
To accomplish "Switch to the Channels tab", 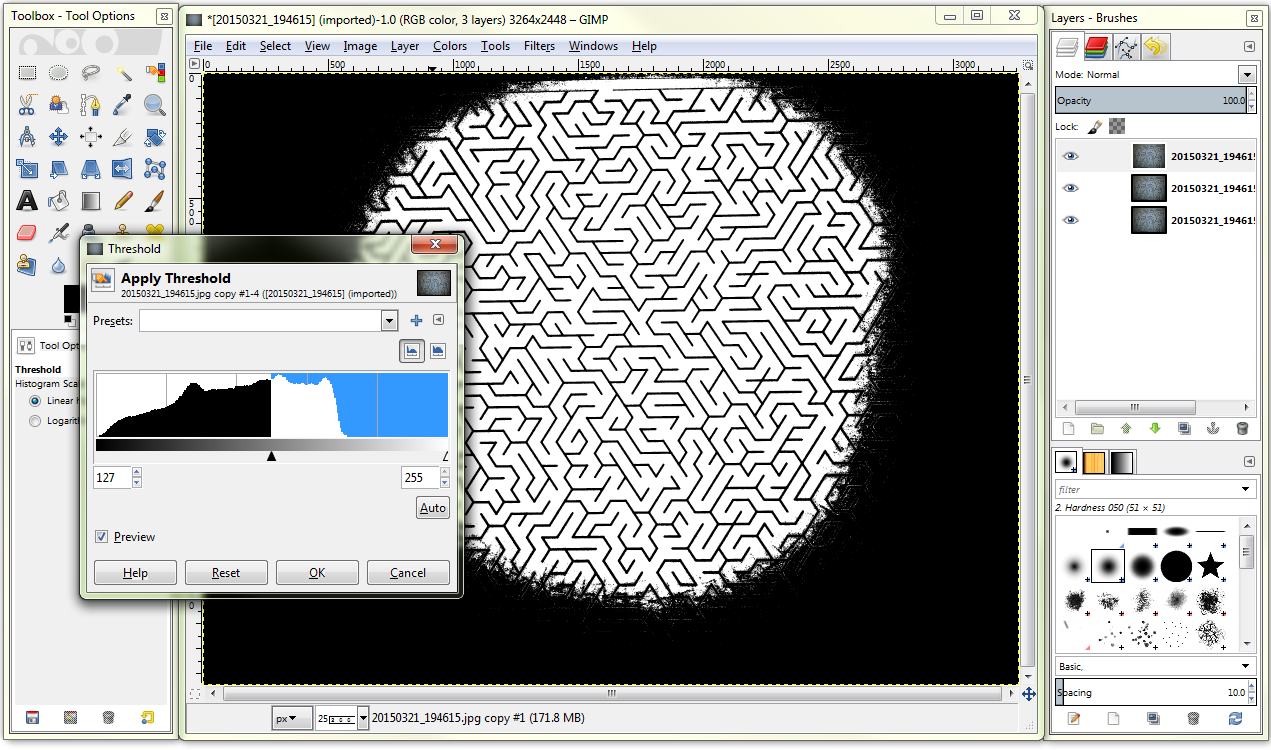I will tap(1095, 46).
